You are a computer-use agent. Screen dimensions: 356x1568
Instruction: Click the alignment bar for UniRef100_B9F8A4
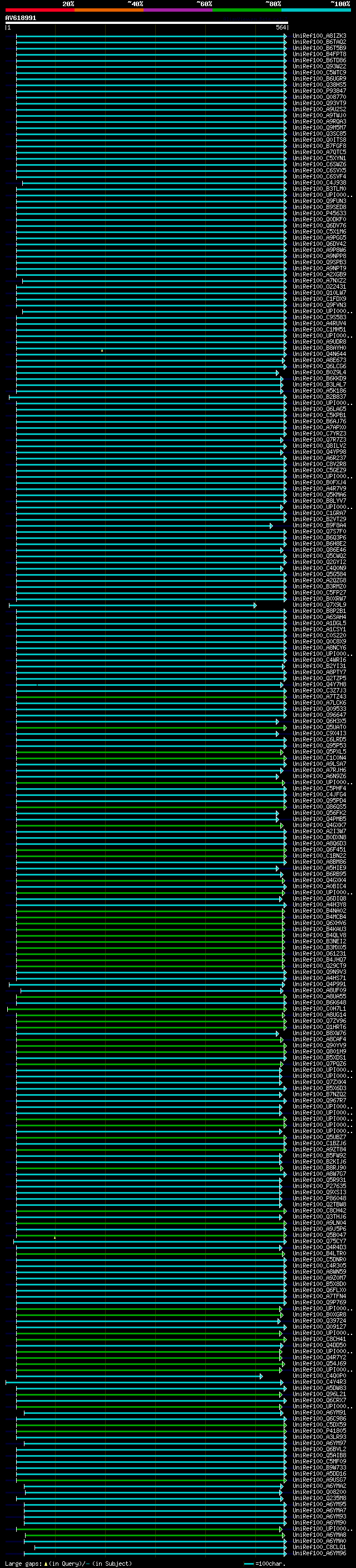(x=144, y=525)
